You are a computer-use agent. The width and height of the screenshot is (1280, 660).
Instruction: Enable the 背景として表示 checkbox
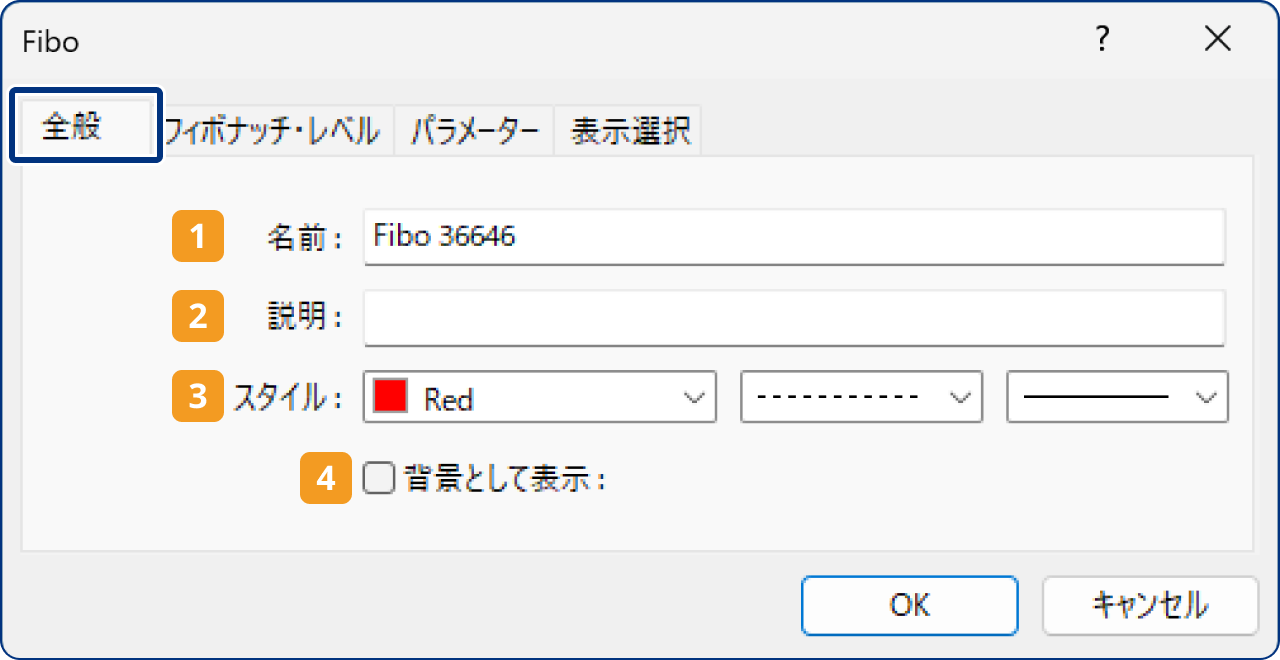tap(378, 478)
